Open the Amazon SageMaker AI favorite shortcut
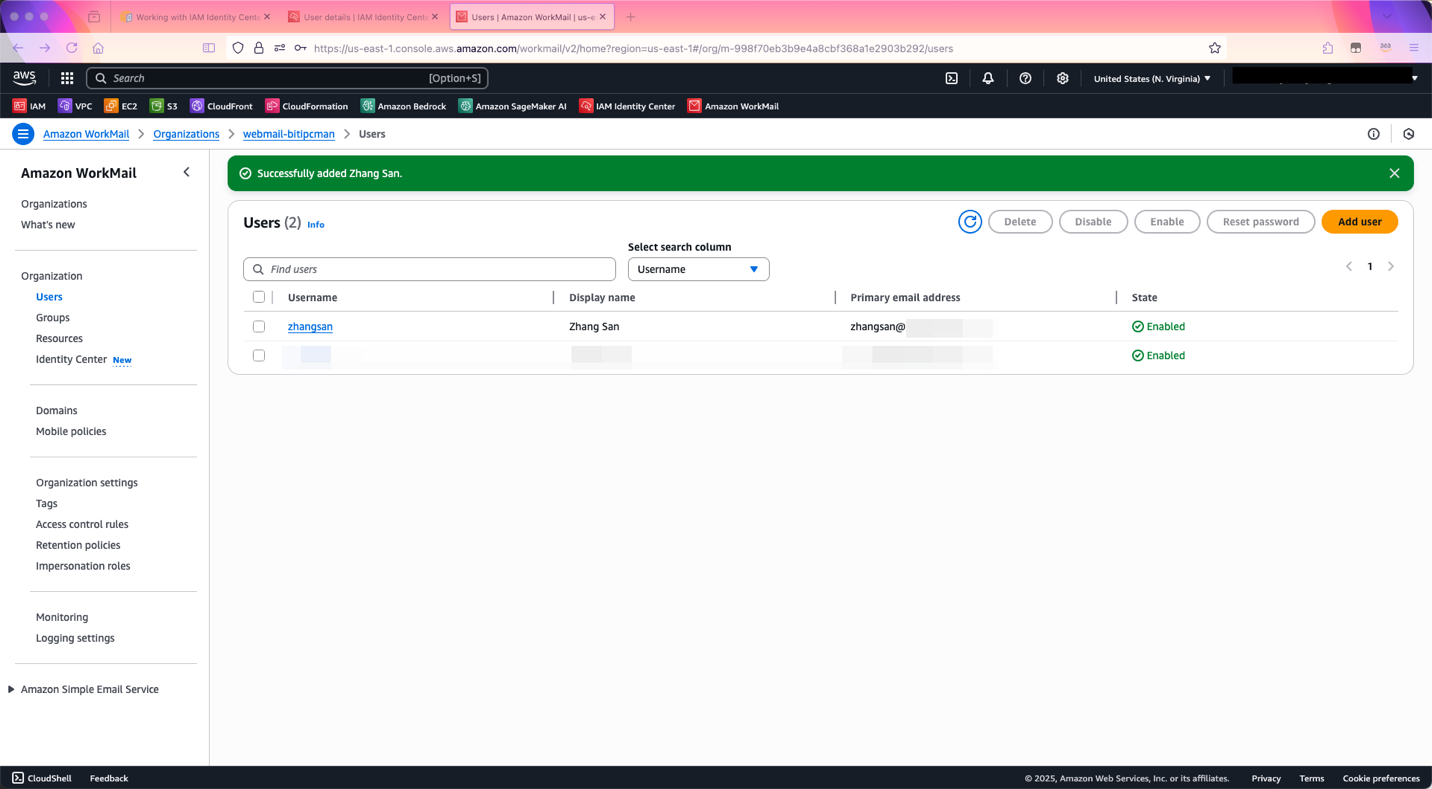The image size is (1432, 789). coord(512,106)
